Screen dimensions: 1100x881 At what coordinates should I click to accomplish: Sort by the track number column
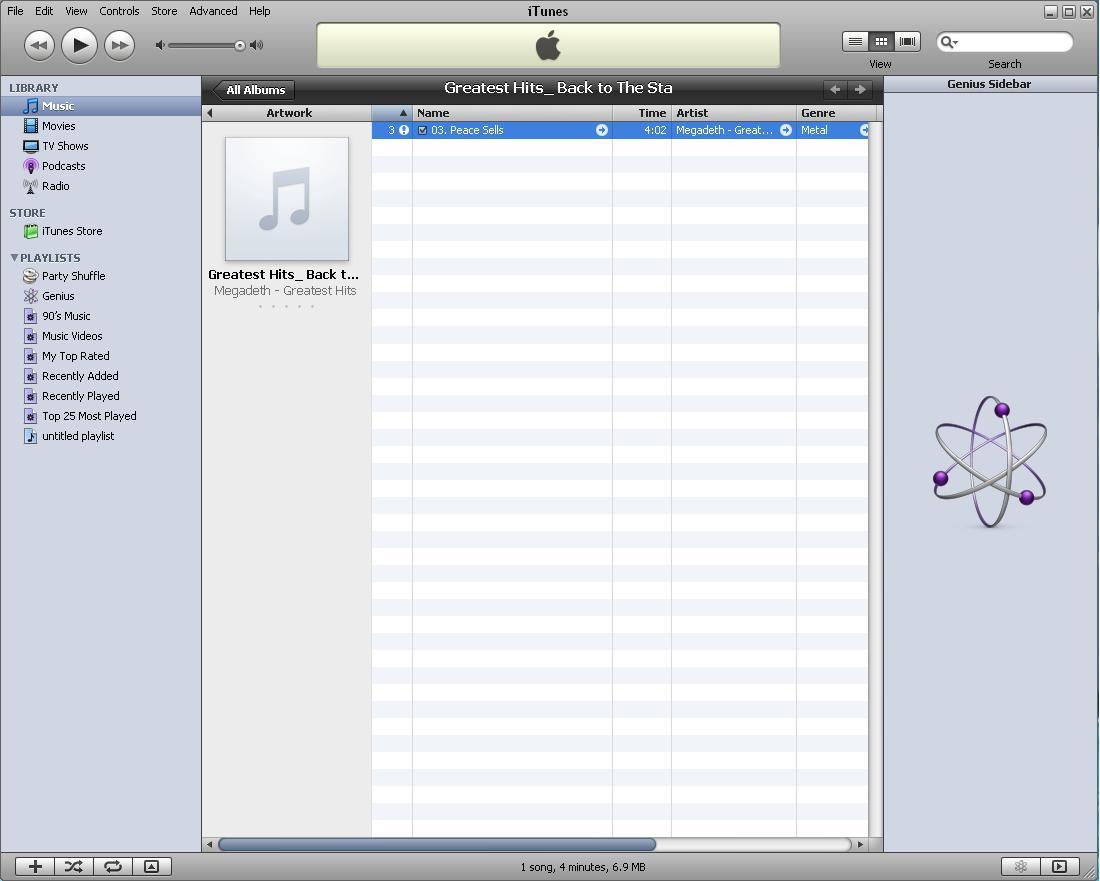(x=392, y=113)
